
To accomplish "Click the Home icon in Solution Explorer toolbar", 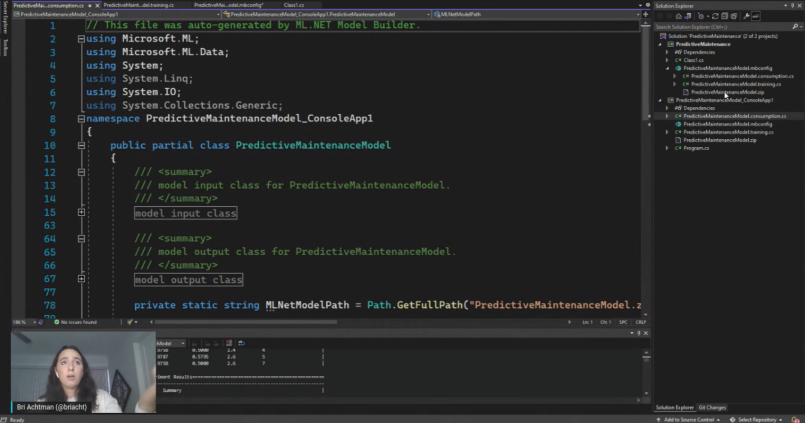I will pos(679,16).
